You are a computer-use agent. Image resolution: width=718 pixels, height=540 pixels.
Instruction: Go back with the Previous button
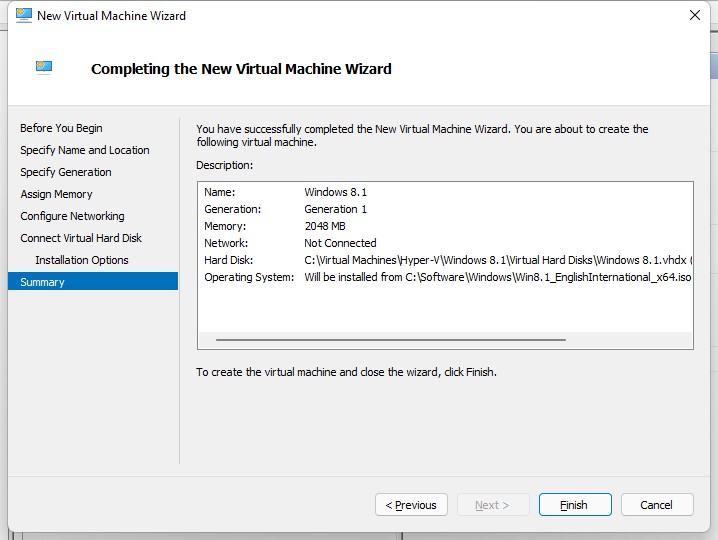point(411,505)
